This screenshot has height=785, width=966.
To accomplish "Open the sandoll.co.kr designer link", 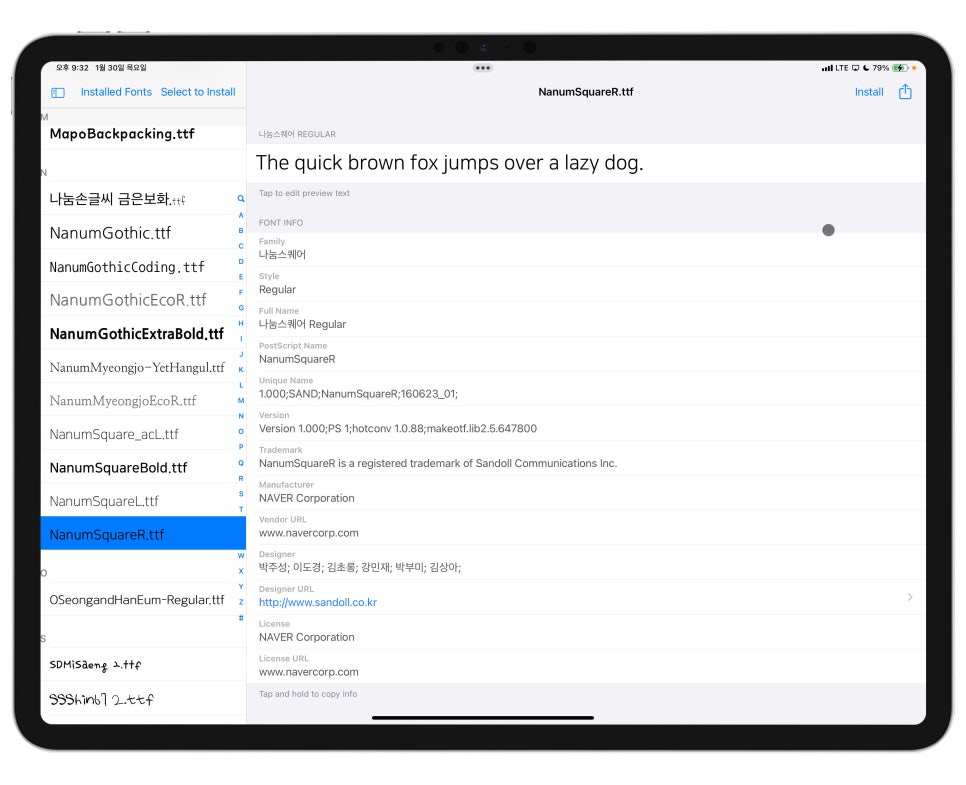I will (318, 603).
